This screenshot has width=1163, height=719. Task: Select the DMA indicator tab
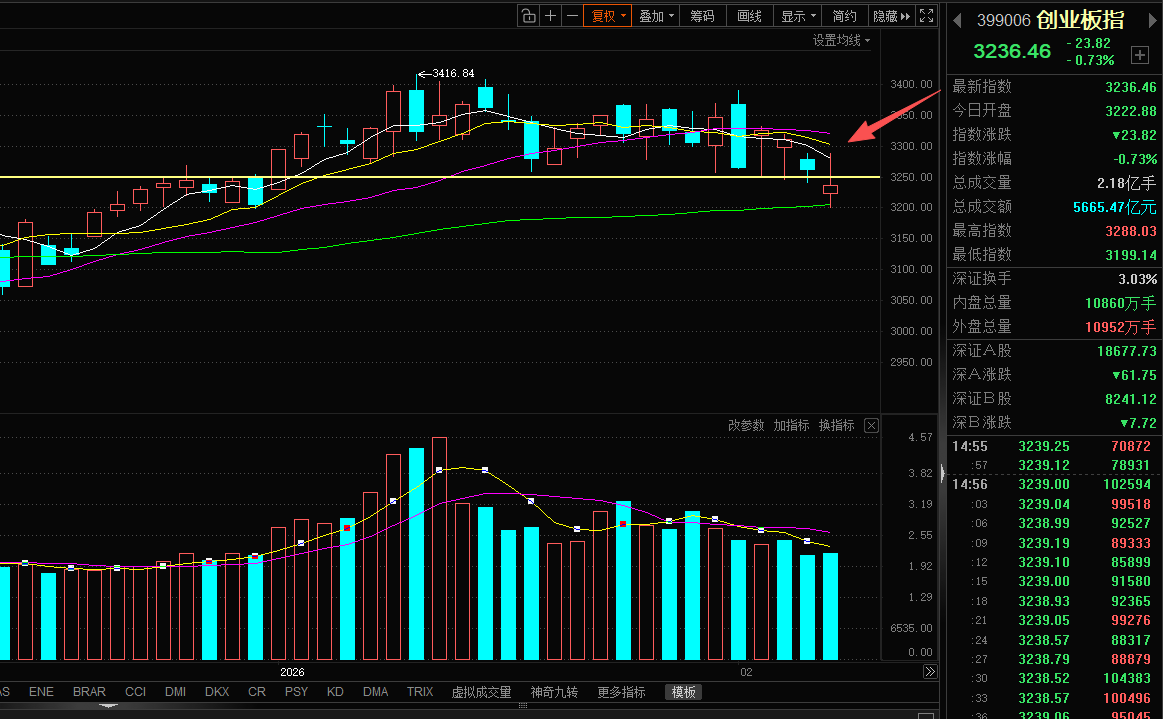click(x=375, y=692)
